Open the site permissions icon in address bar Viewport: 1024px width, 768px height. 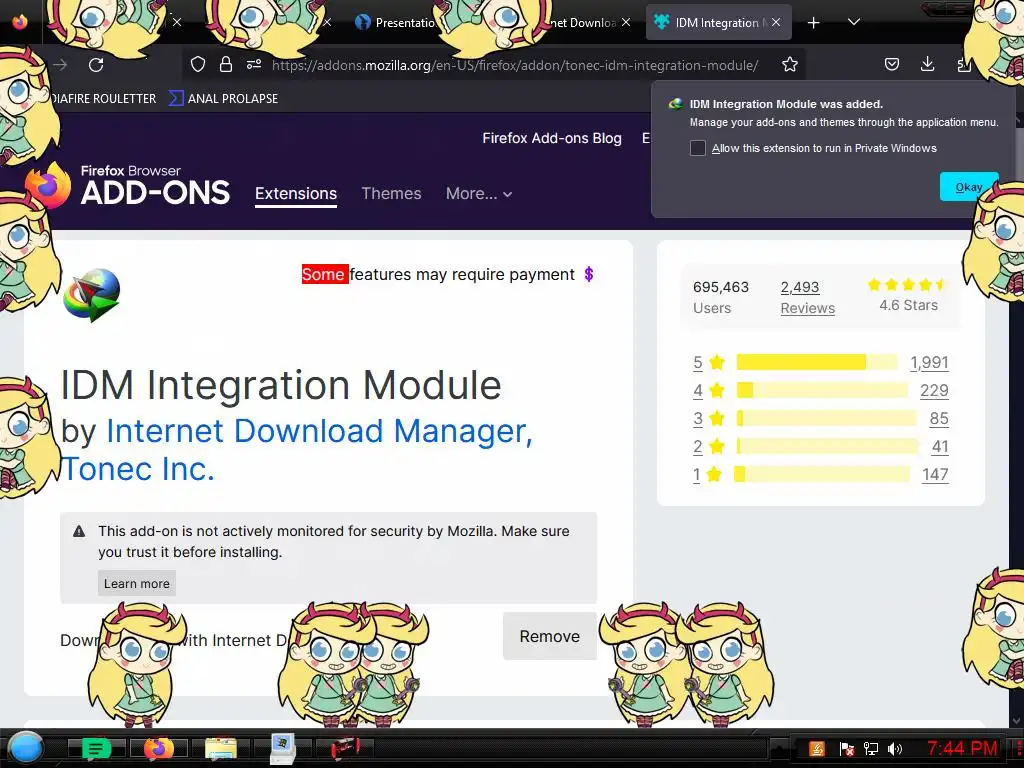(254, 64)
